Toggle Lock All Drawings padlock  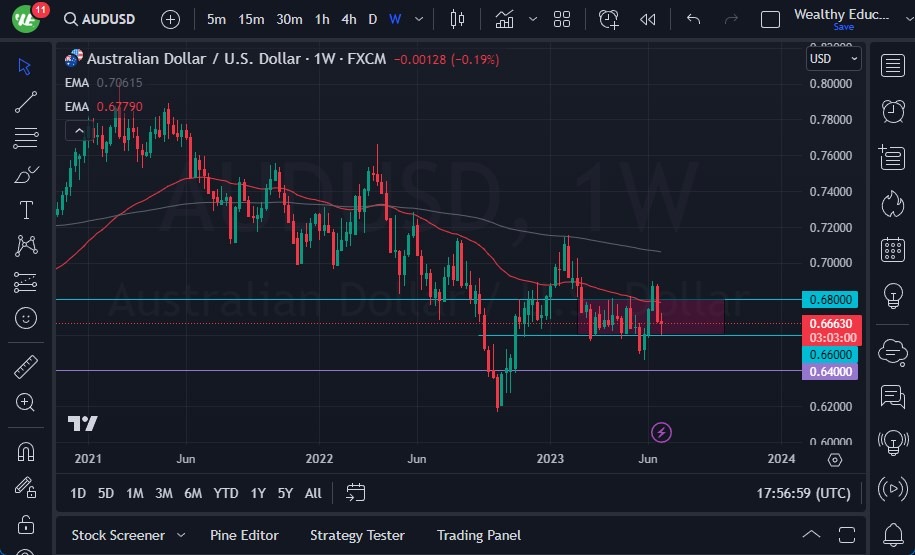click(26, 525)
